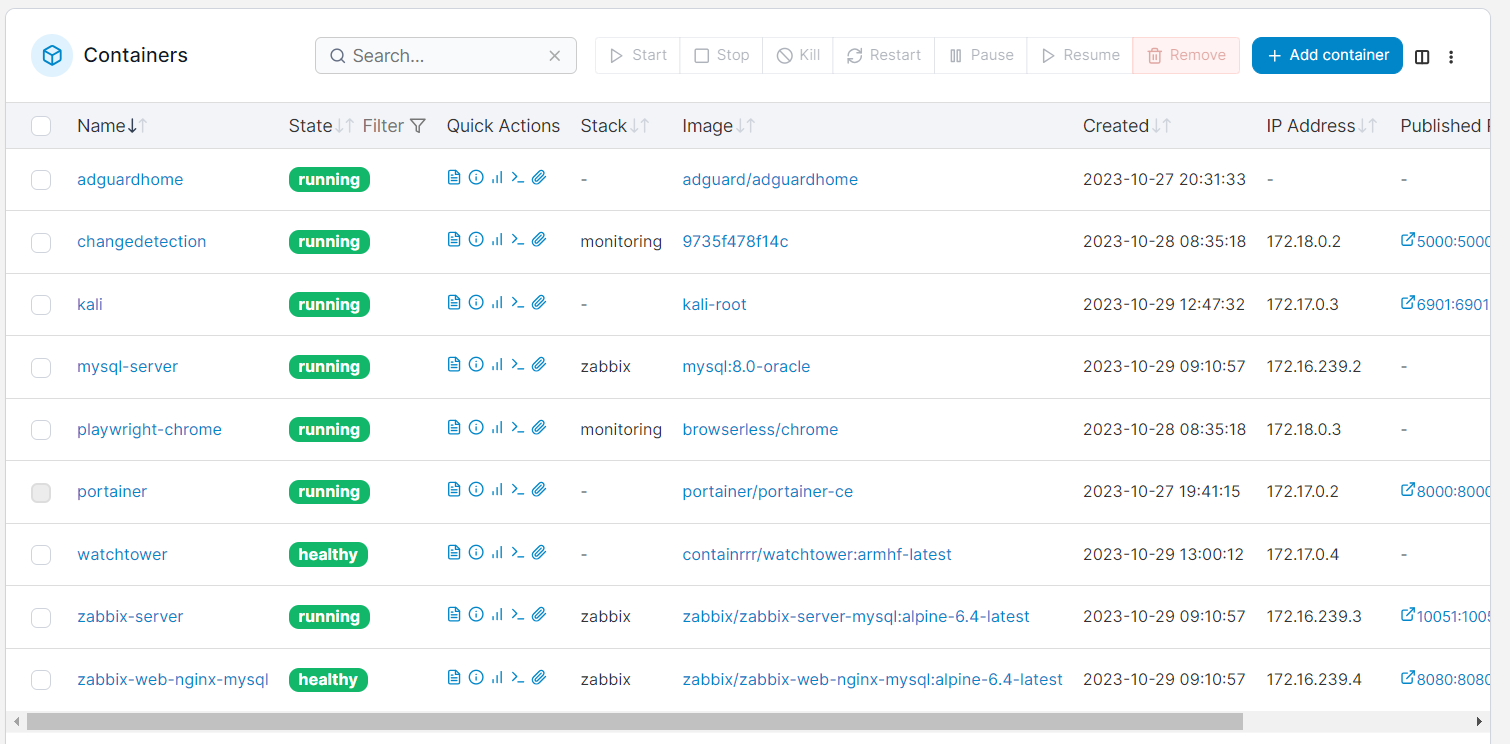1510x744 pixels.
Task: Click the Stop toolbar button
Action: pos(721,55)
